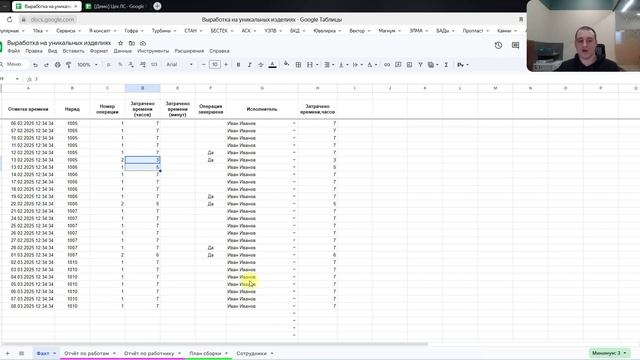The image size is (640, 360).
Task: Show the all sheets list icon
Action: point(21,353)
